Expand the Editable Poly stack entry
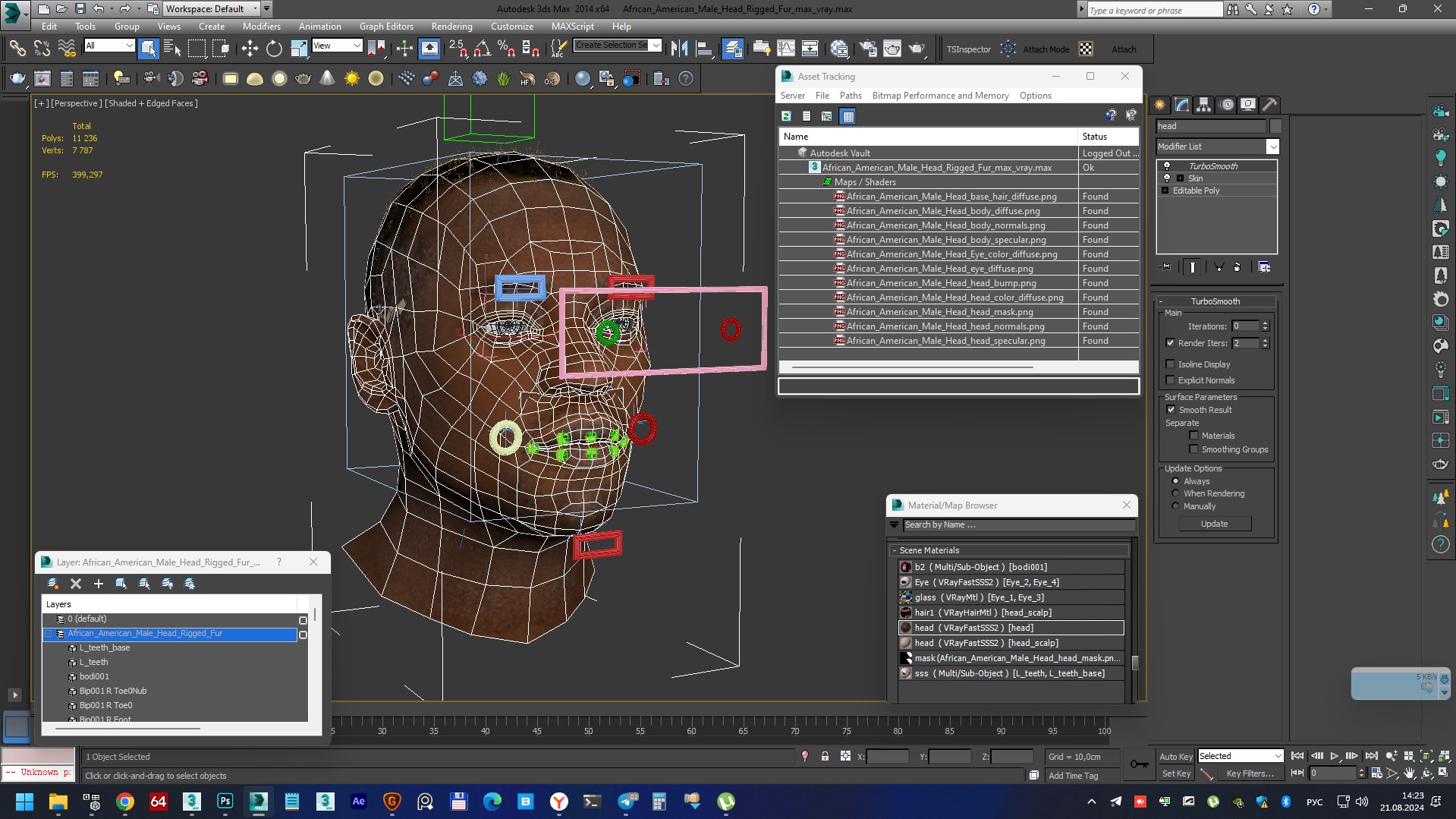1456x819 pixels. tap(1165, 191)
